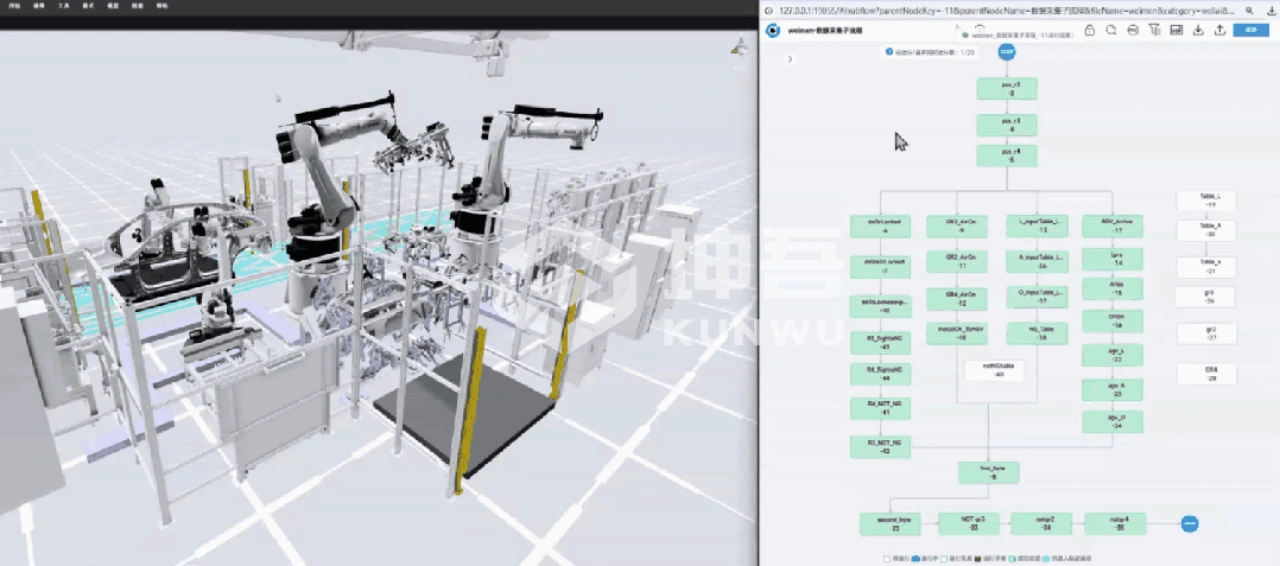The width and height of the screenshot is (1280, 566).
Task: Expand the left side panel chevron
Action: click(790, 59)
